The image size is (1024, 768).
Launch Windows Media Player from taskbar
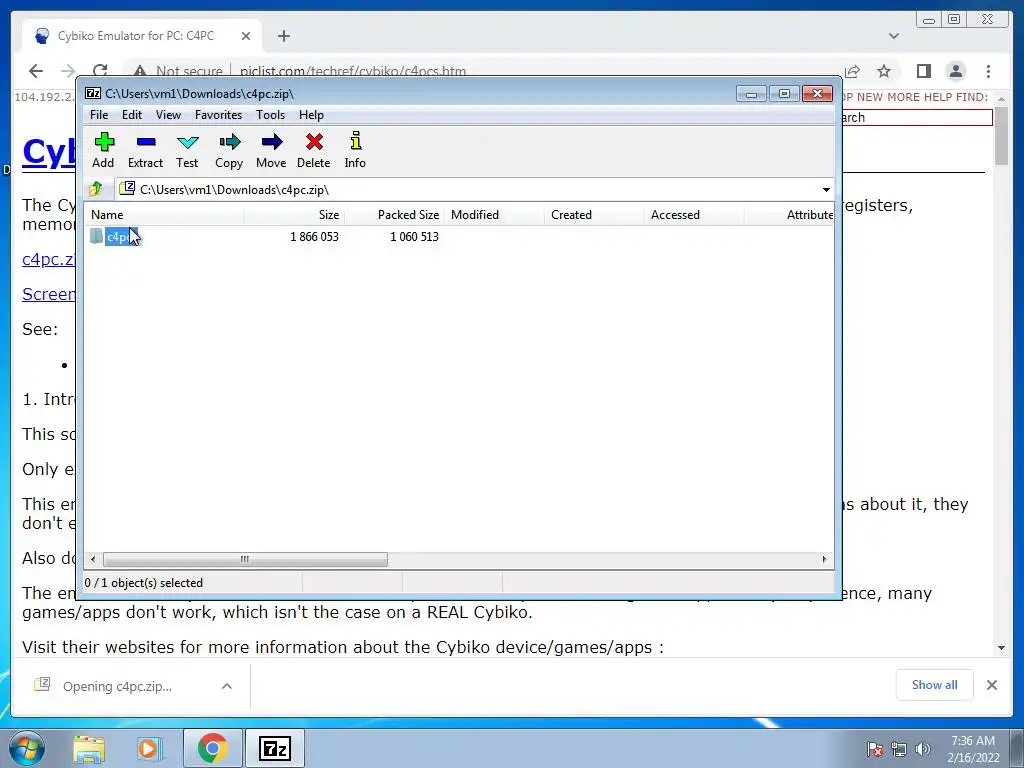pos(148,749)
